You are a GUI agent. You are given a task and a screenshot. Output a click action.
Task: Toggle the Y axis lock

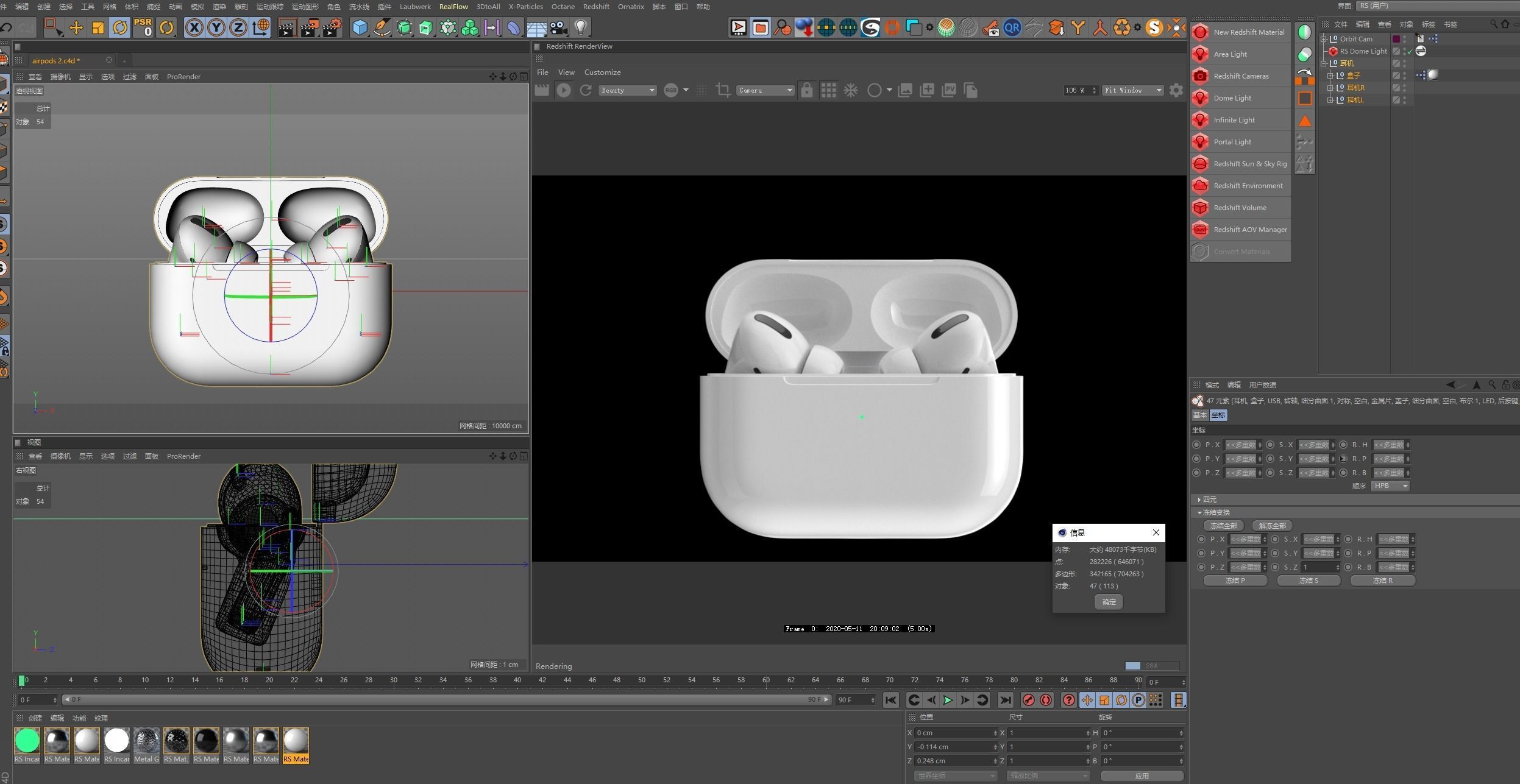216,27
